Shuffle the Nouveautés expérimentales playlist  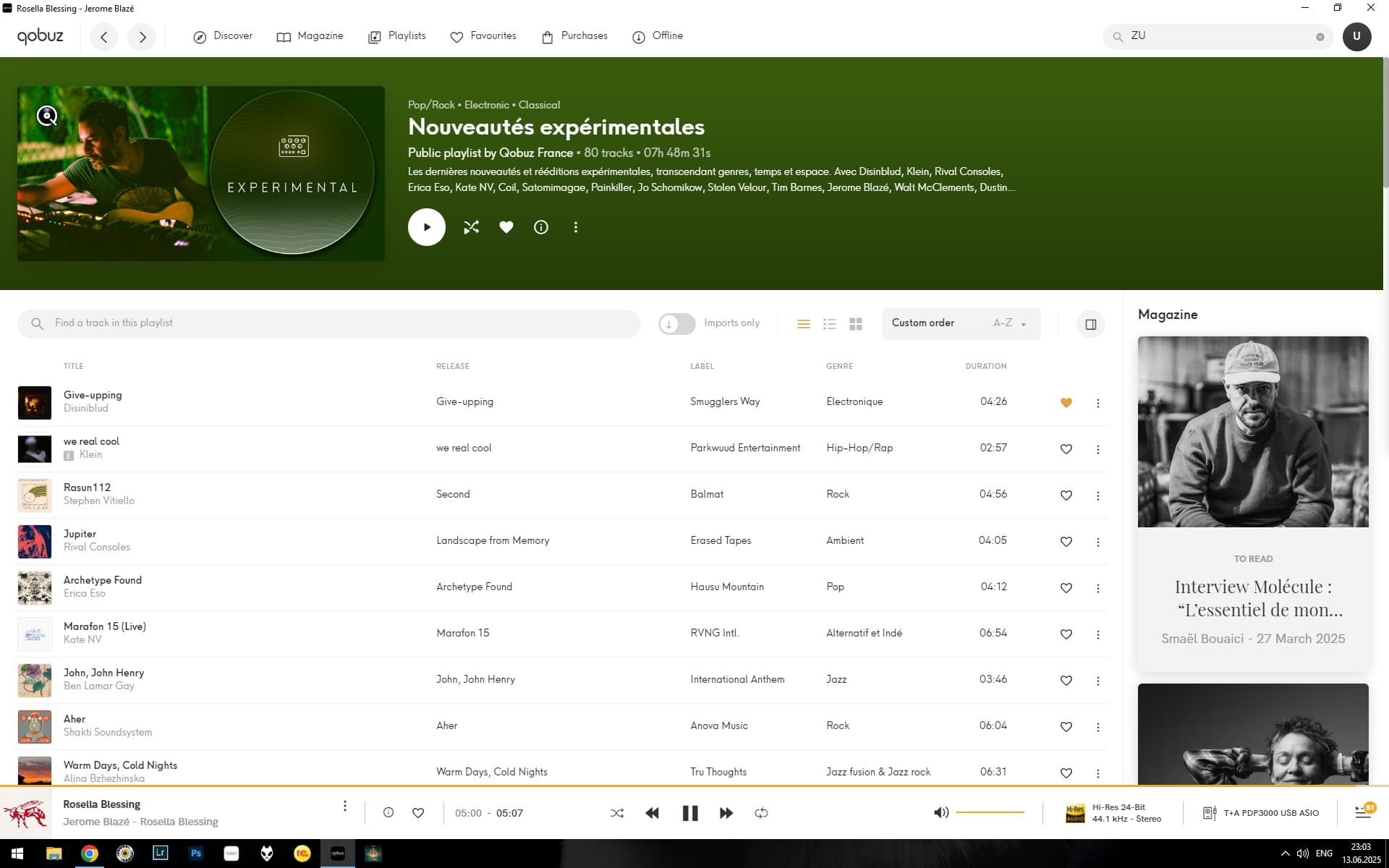pyautogui.click(x=471, y=227)
